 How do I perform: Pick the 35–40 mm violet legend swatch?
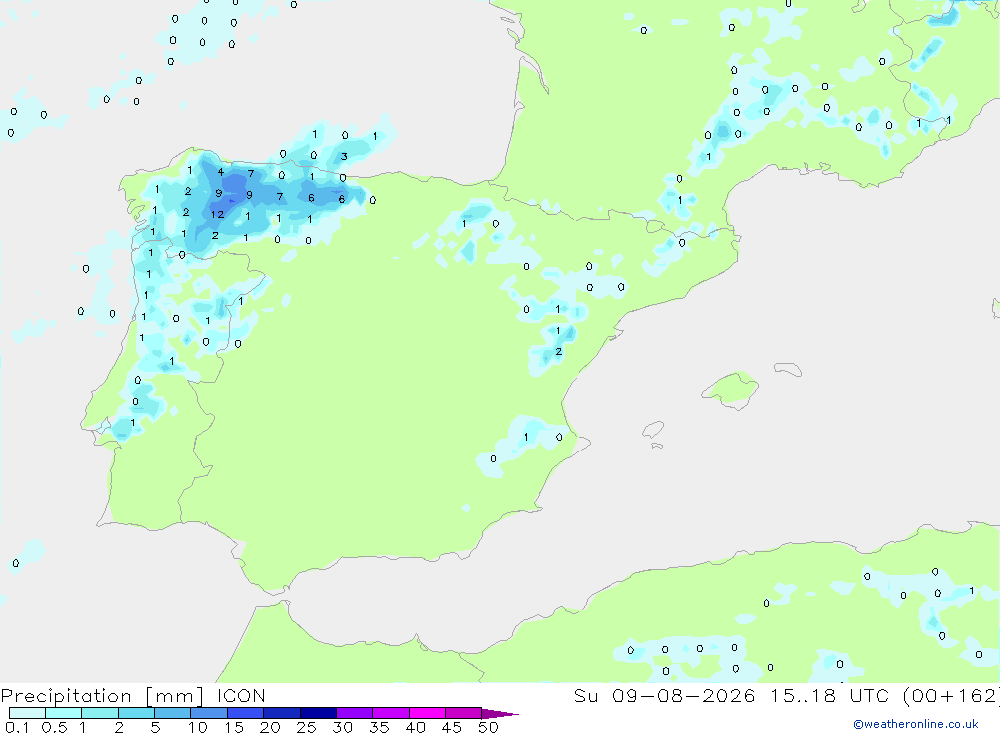391,713
